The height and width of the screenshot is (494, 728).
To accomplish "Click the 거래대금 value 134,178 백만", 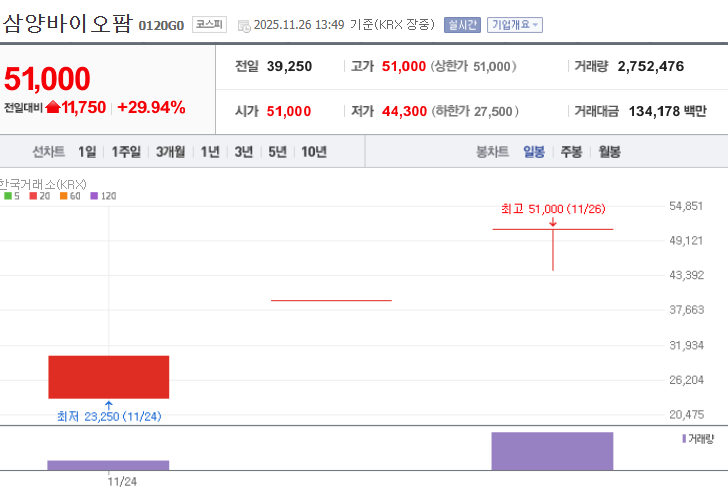I will tap(668, 111).
